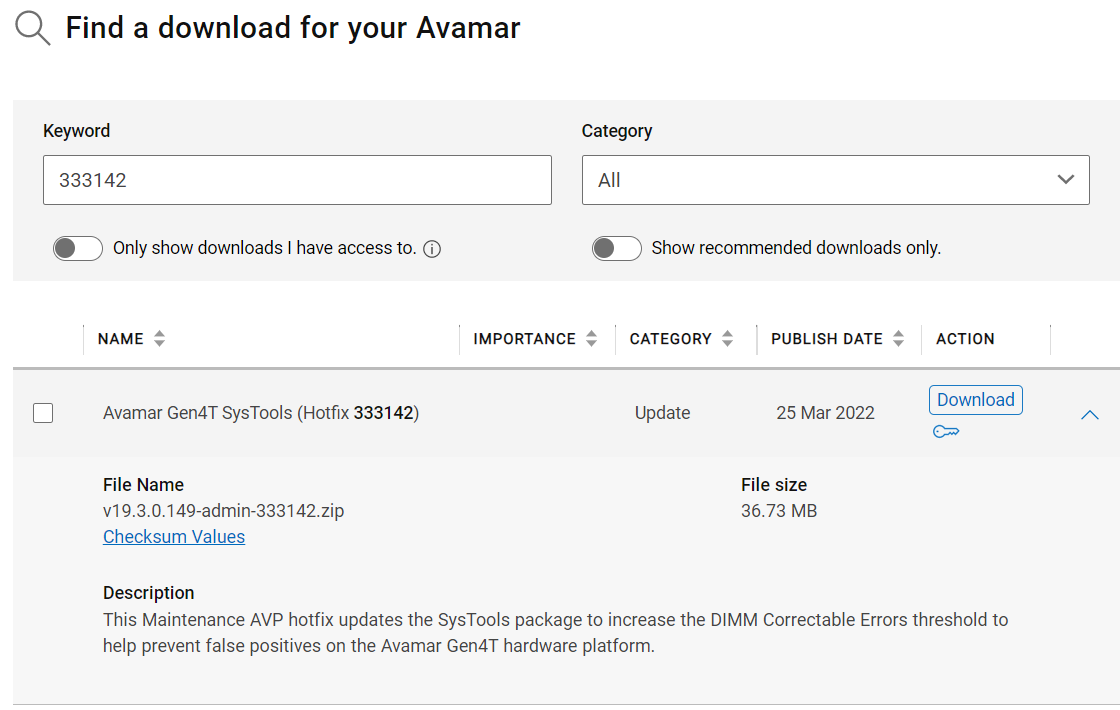Click the magnifying glass search icon
The height and width of the screenshot is (710, 1120).
pos(32,28)
